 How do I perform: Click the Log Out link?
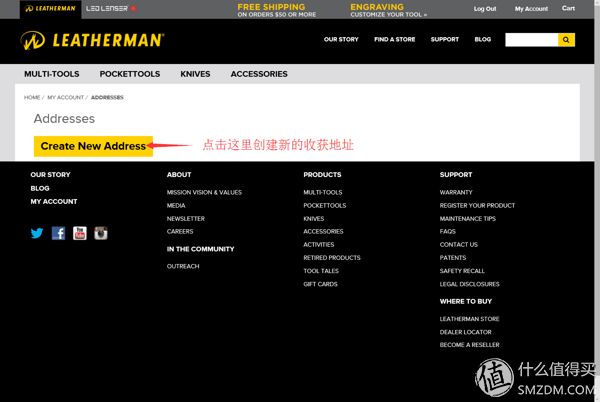click(x=485, y=8)
